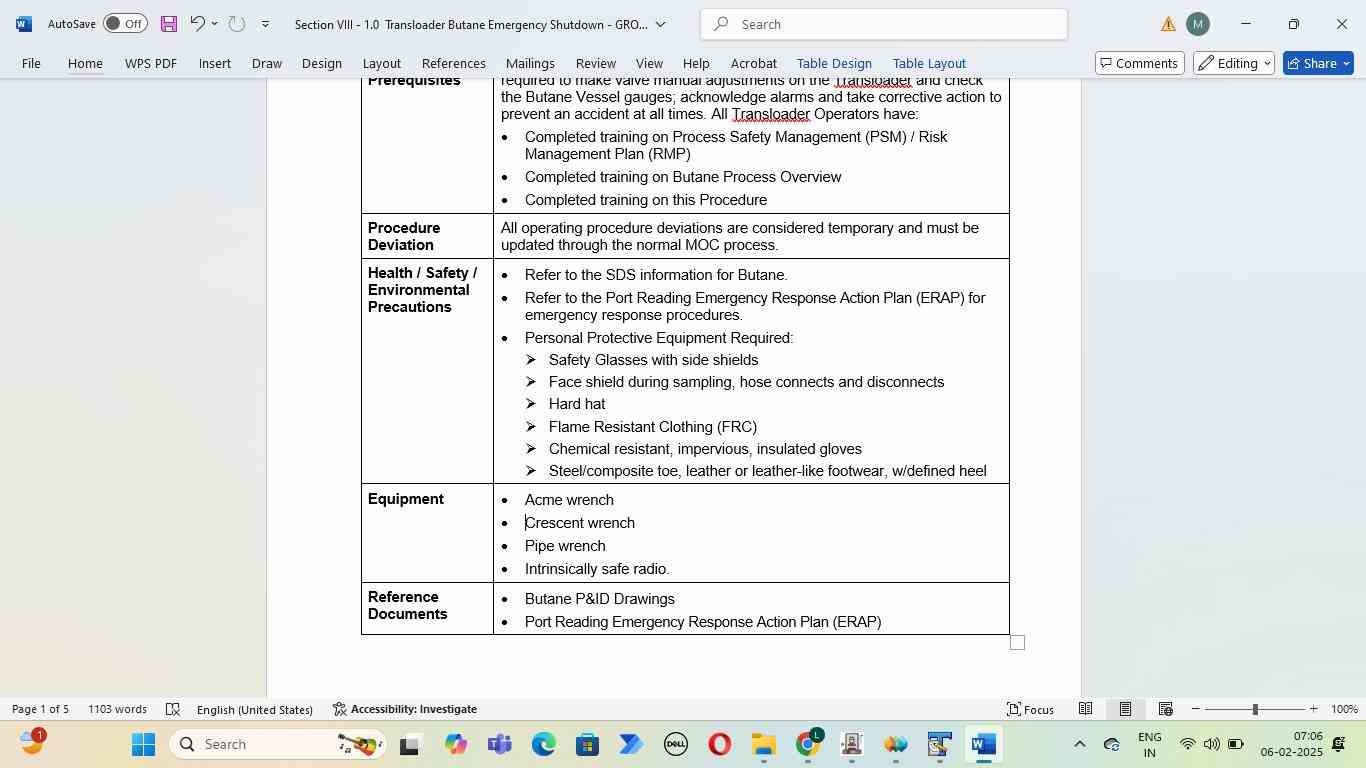
Task: Open the Wi-Fi network icon
Action: pos(1187,744)
